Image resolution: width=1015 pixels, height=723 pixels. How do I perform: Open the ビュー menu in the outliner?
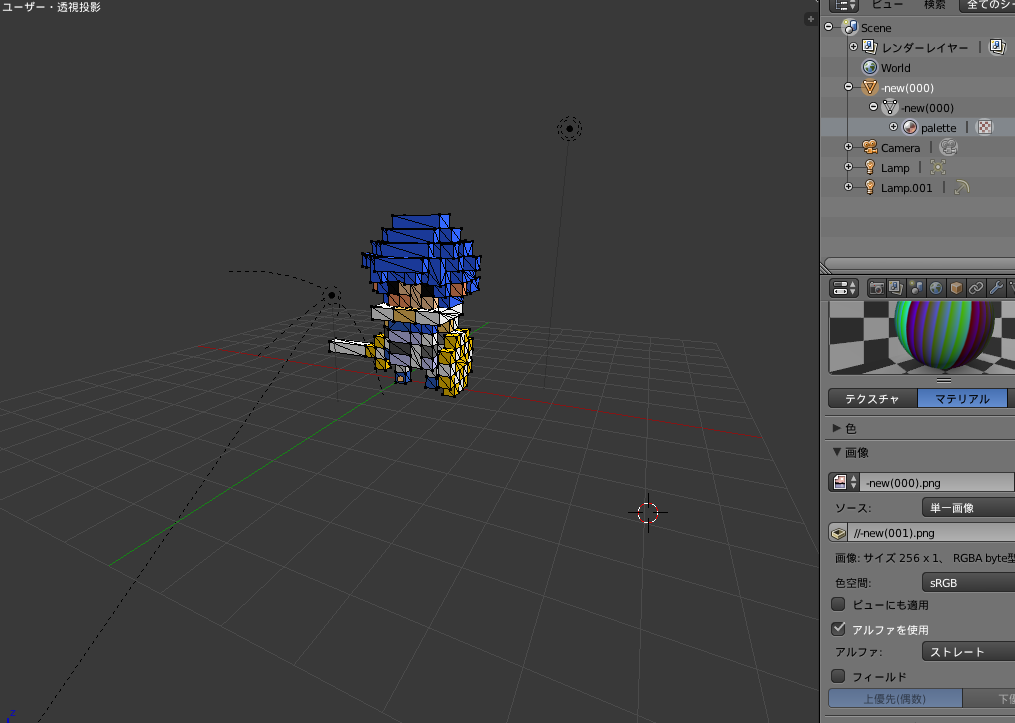(889, 6)
